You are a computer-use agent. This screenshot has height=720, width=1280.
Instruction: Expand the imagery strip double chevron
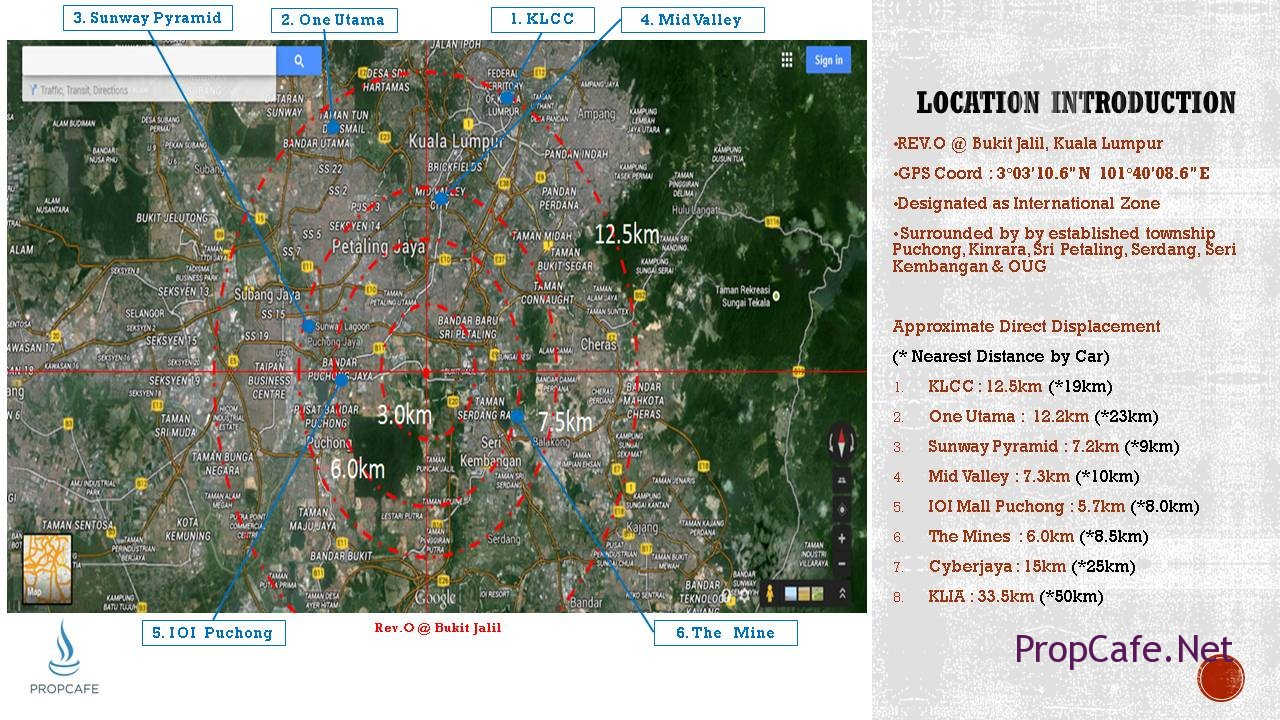click(842, 593)
